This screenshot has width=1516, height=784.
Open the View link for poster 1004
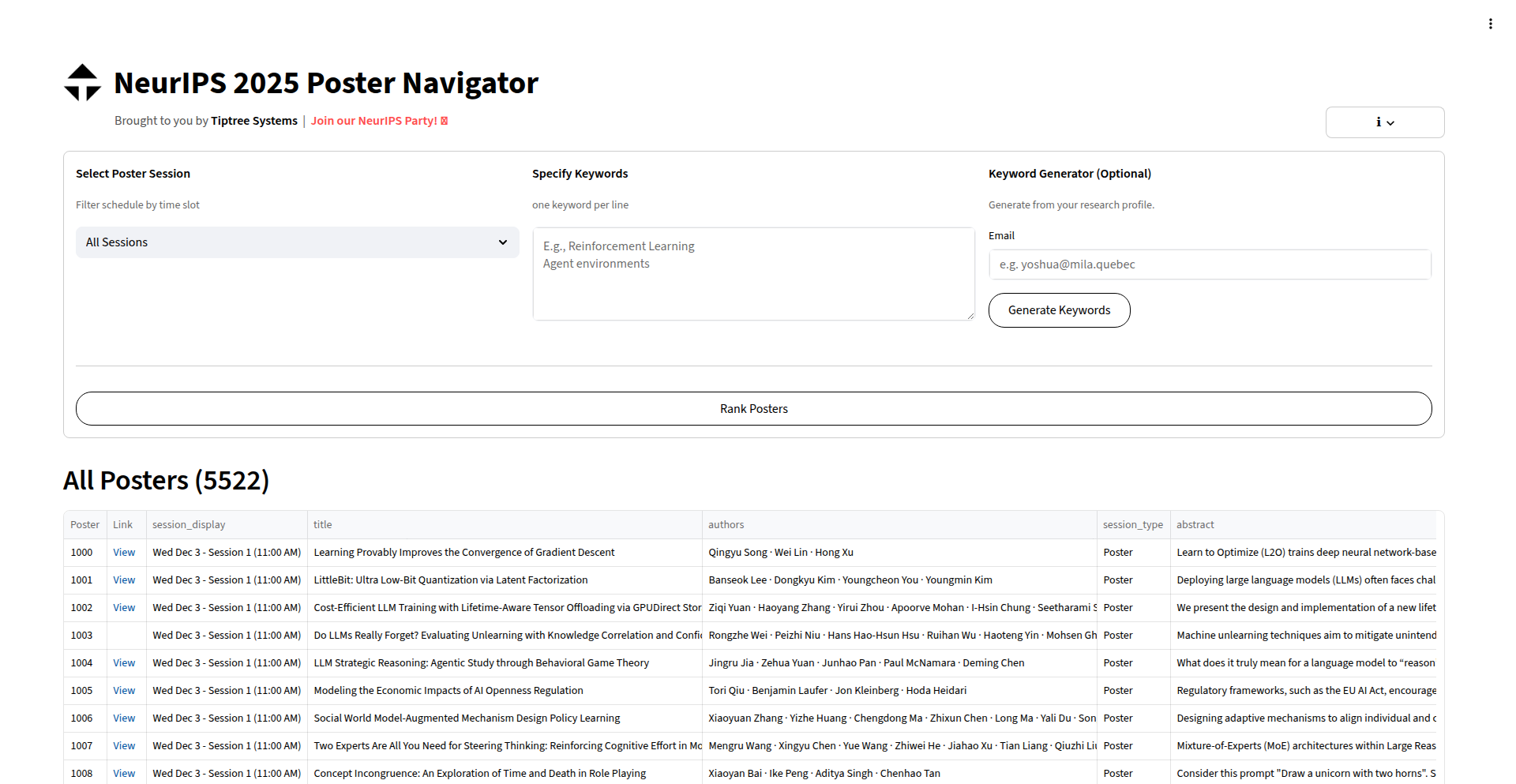(x=124, y=662)
